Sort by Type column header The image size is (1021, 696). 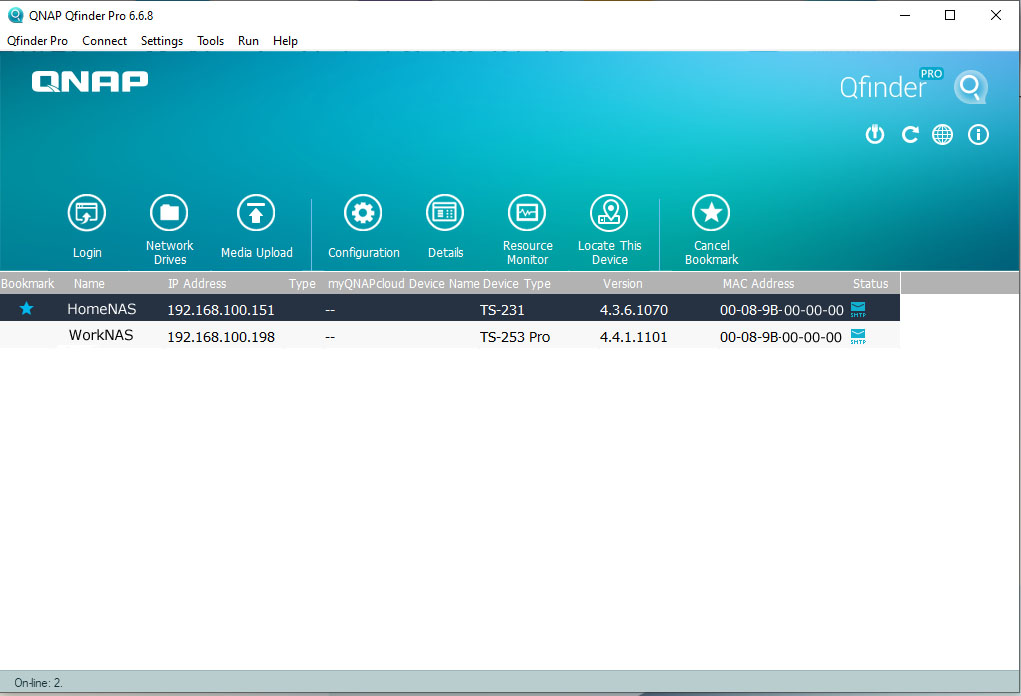[302, 284]
